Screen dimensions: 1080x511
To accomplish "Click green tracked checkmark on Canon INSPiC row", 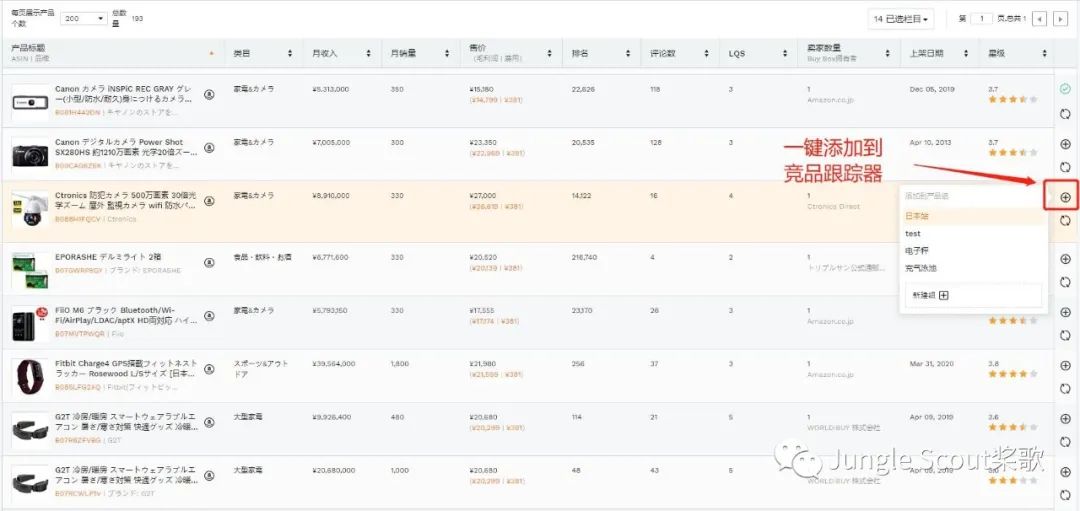I will click(x=1065, y=89).
